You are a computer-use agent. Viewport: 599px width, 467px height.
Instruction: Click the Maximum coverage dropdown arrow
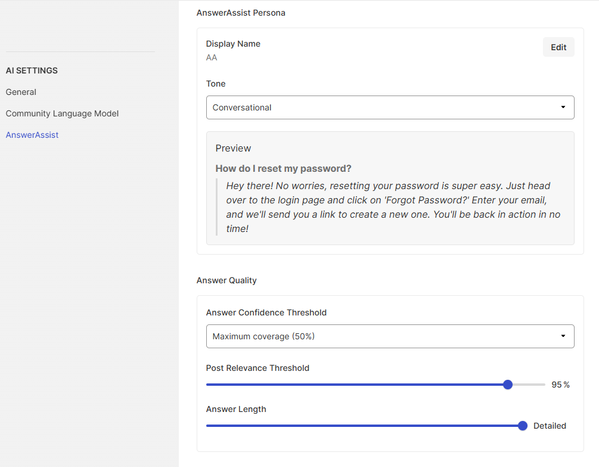click(x=563, y=336)
